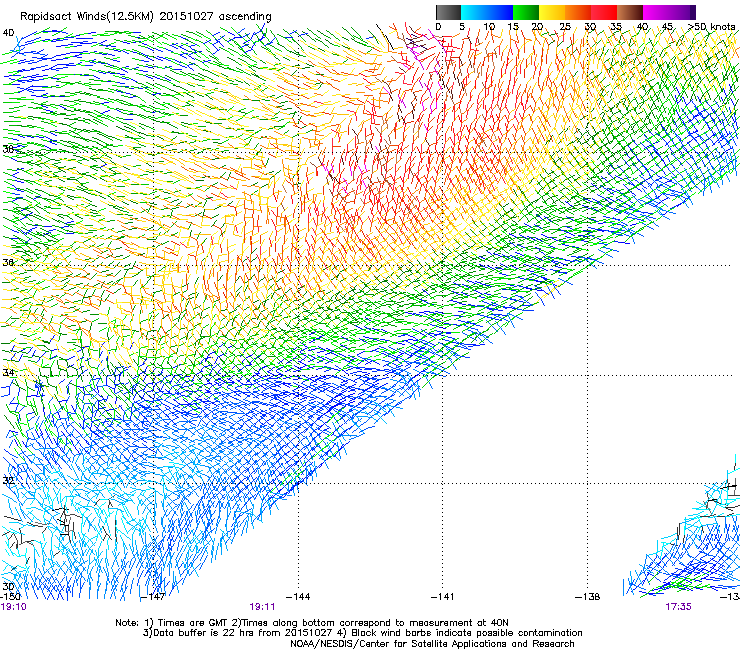740x650 pixels.
Task: Click the purple '17:35' swath time
Action: click(x=679, y=607)
